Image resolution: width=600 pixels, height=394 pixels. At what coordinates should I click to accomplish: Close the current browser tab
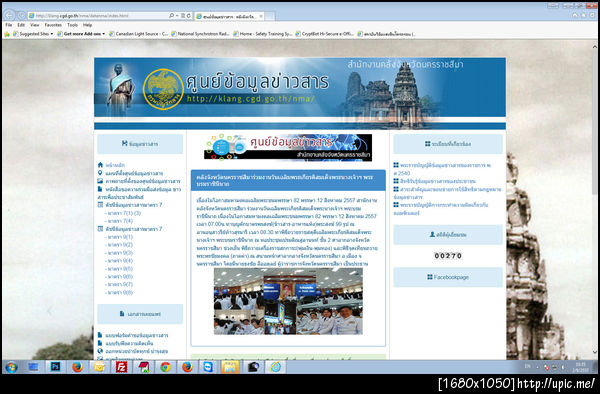coord(261,16)
